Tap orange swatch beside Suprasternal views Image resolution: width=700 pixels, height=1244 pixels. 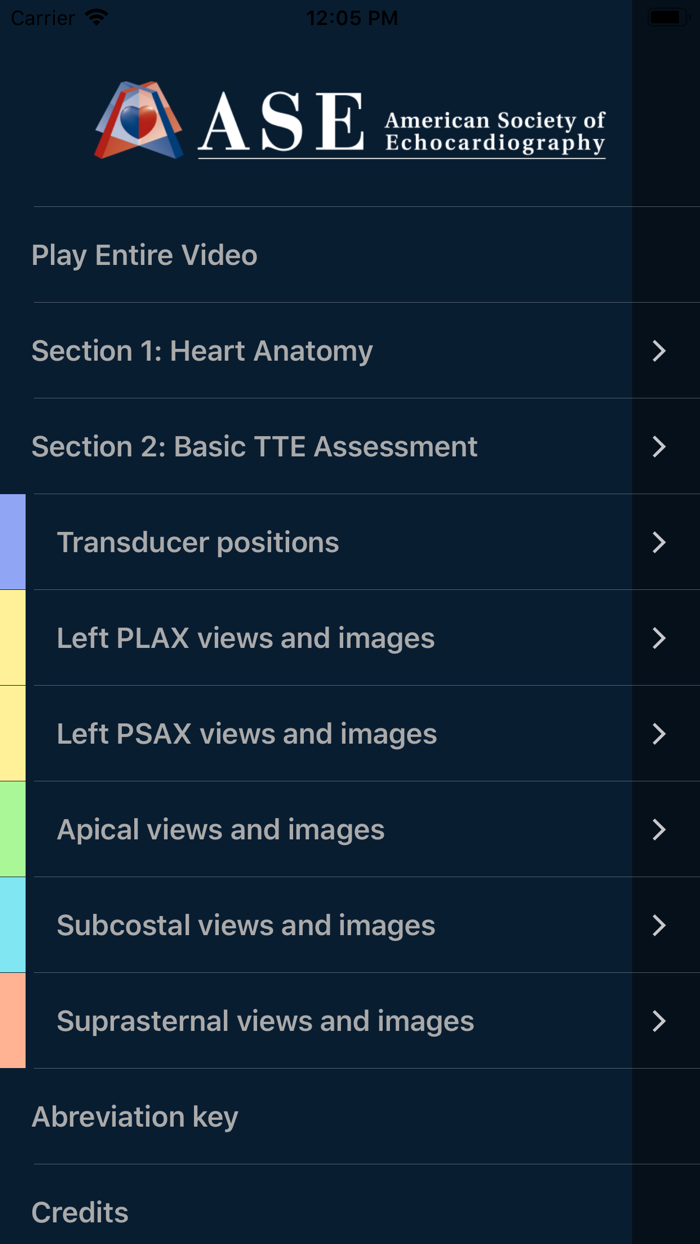(13, 1021)
